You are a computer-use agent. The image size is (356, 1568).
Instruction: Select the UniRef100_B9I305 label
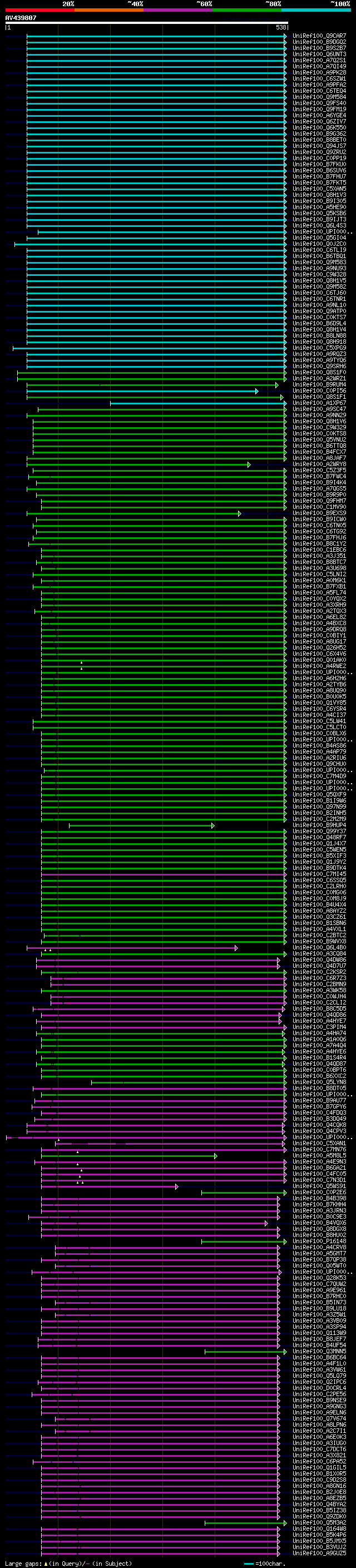319,201
